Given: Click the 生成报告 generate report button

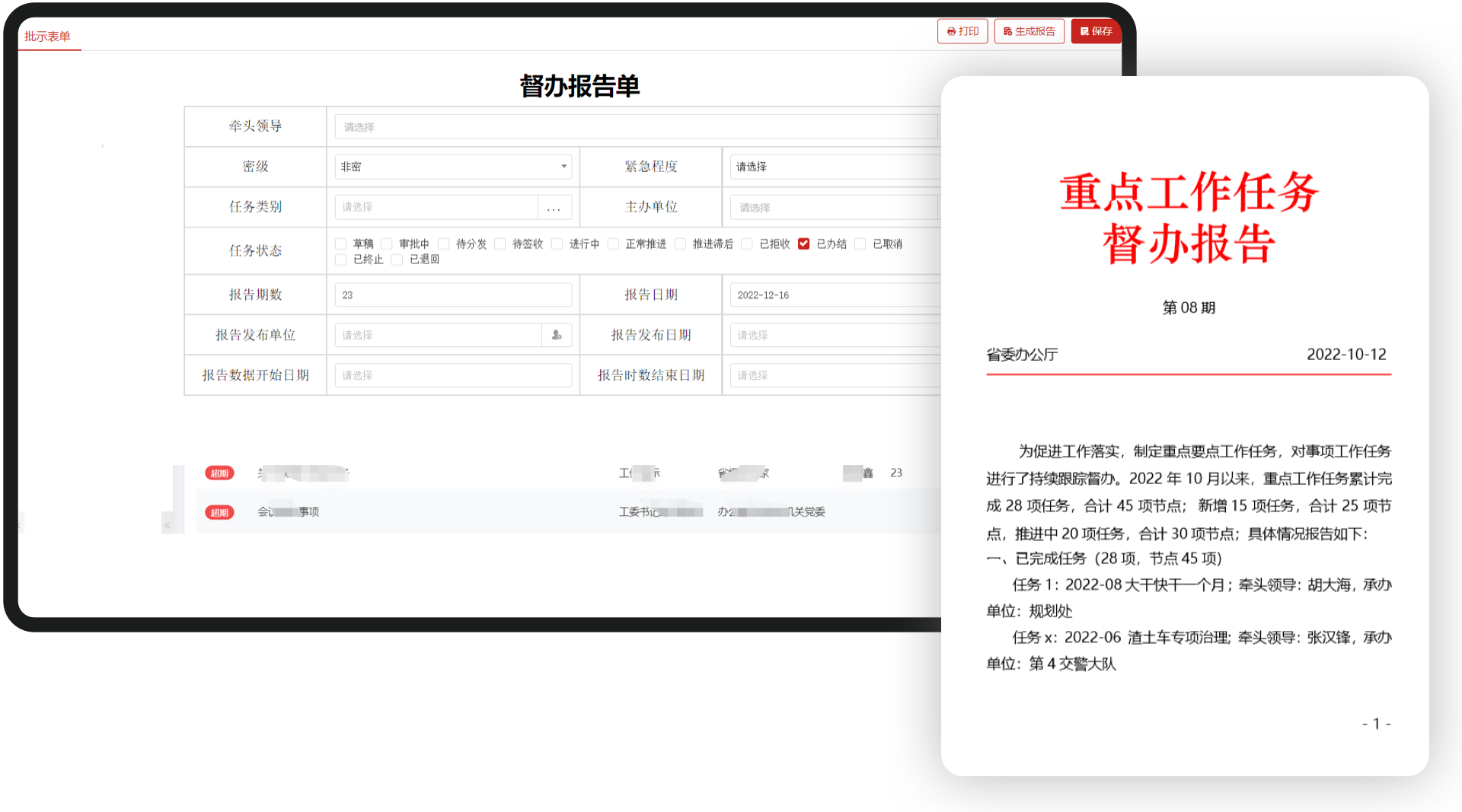Looking at the screenshot, I should point(1029,31).
